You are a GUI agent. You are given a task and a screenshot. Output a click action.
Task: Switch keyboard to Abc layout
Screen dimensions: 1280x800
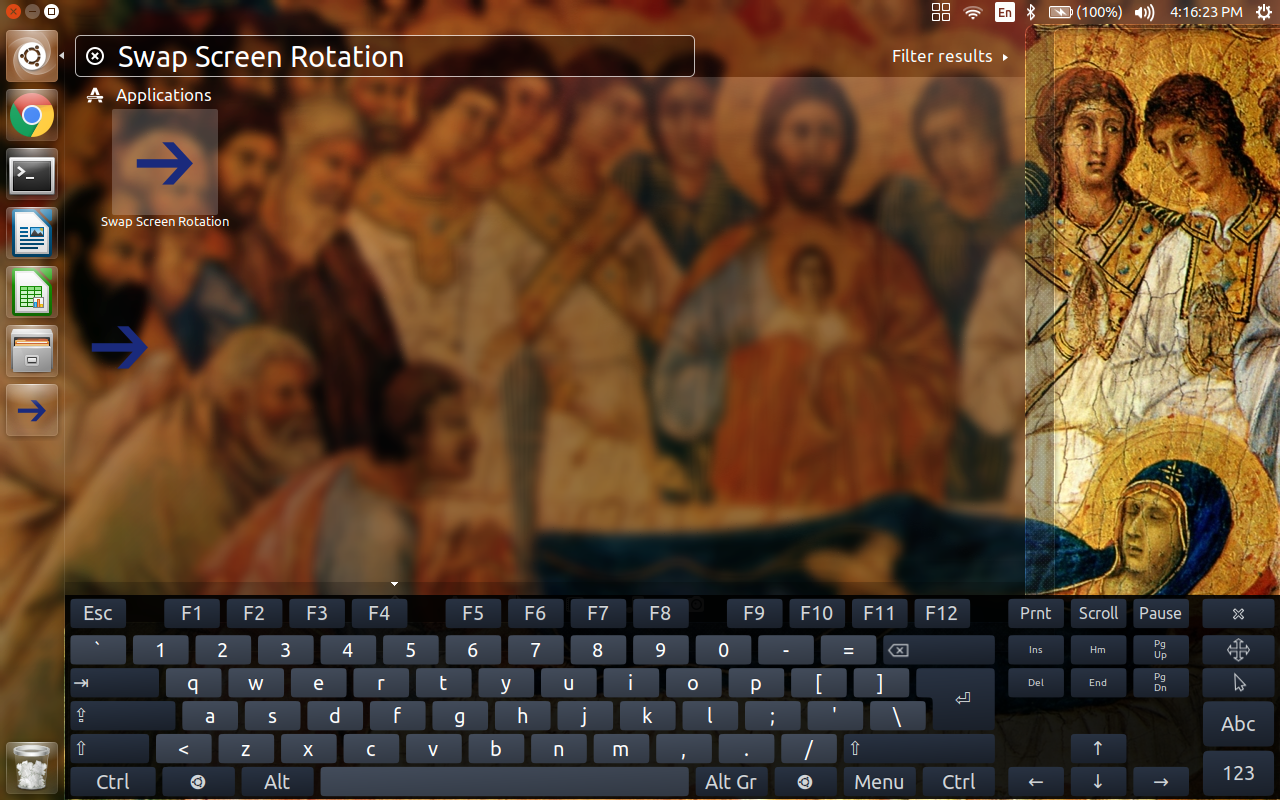[x=1238, y=724]
